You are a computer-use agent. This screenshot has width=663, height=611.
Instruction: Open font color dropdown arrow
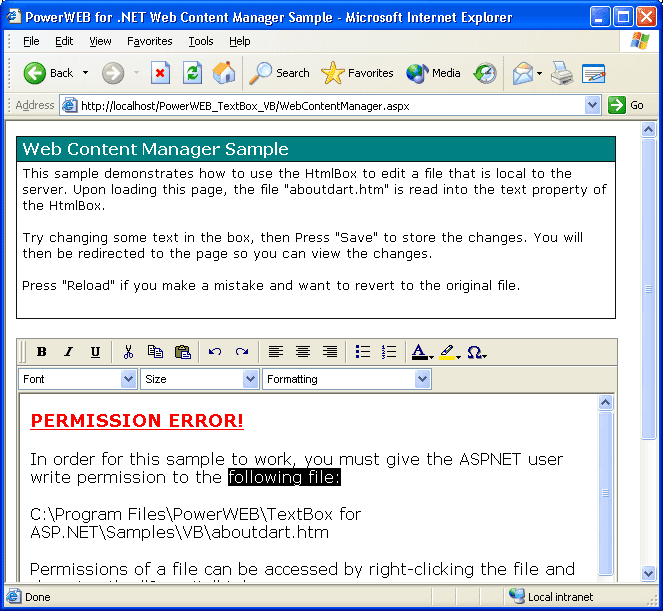click(431, 357)
